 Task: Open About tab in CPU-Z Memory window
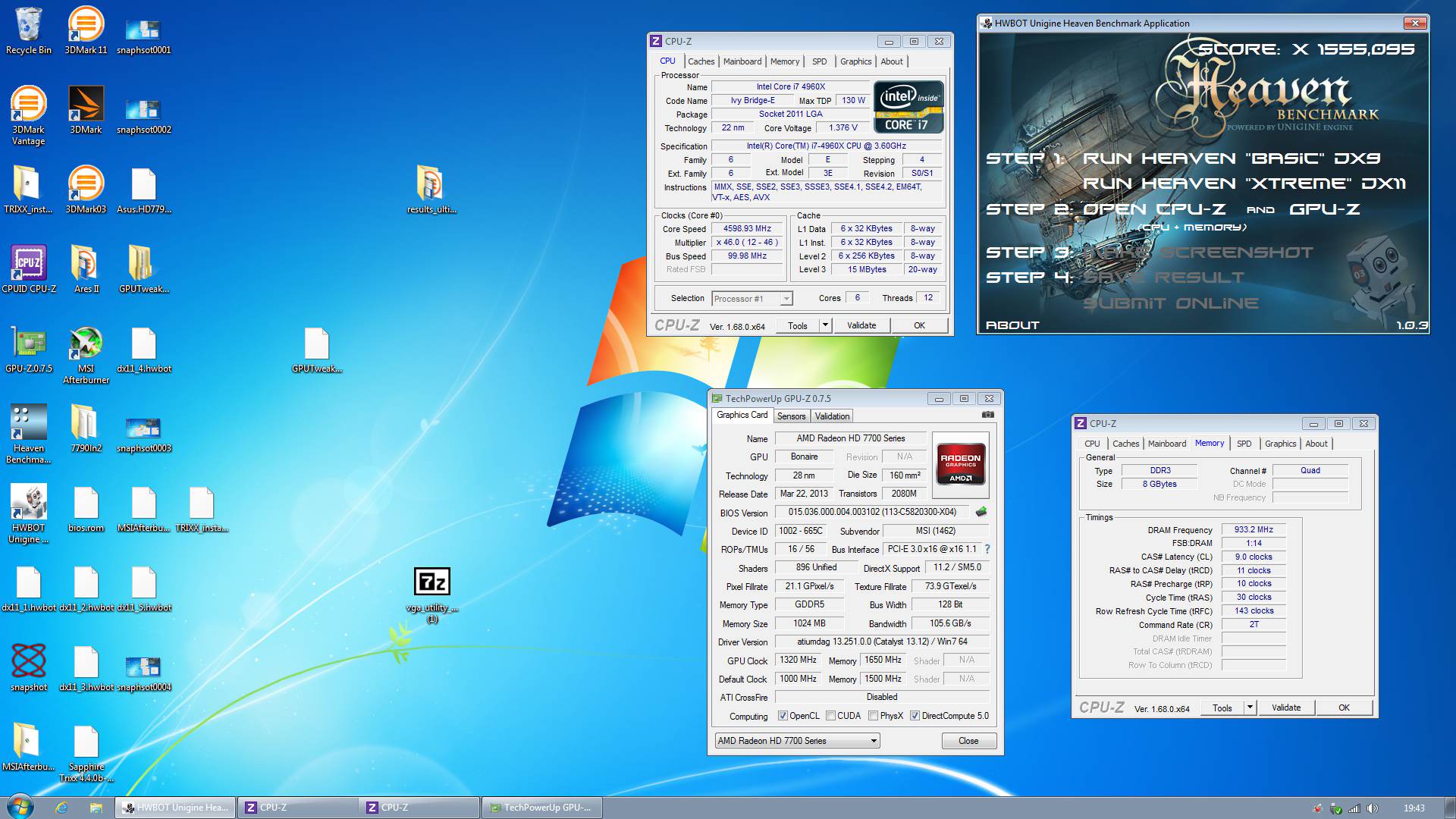click(1316, 444)
